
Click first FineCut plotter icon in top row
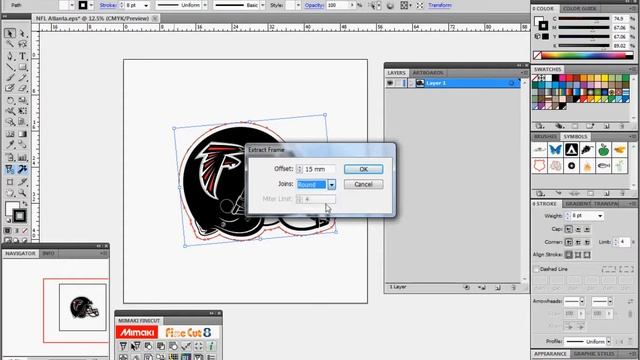click(x=123, y=346)
